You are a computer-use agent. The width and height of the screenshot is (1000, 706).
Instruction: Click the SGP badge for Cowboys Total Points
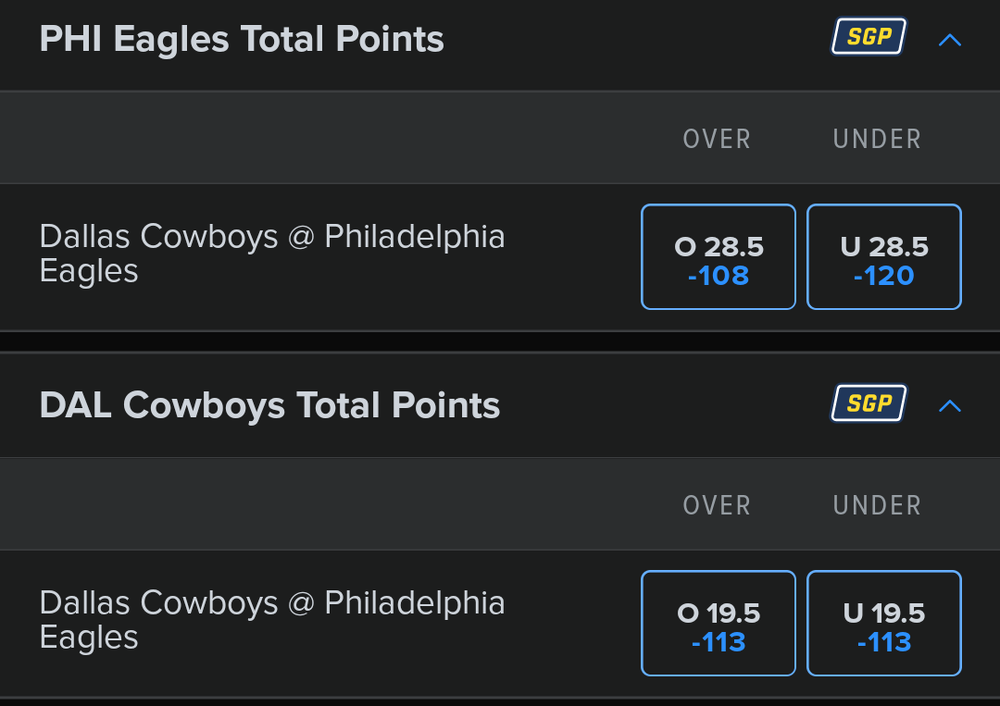868,404
